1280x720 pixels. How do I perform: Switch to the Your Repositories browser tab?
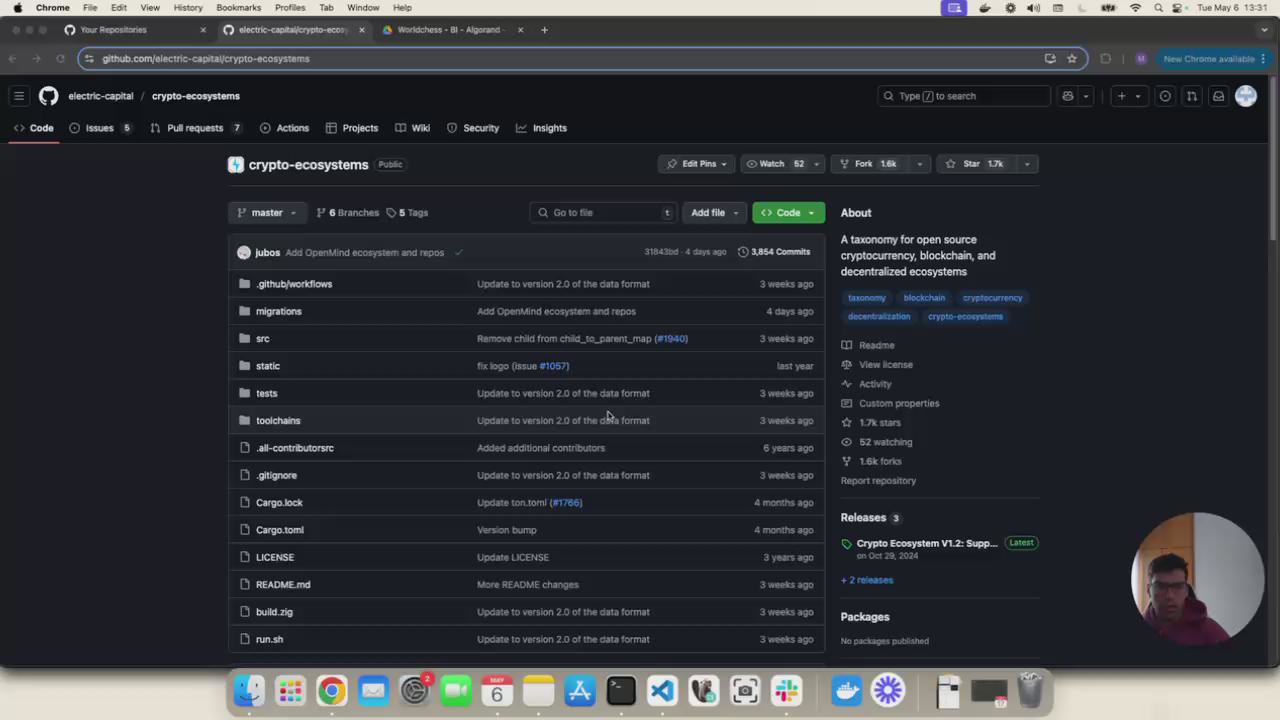136,30
